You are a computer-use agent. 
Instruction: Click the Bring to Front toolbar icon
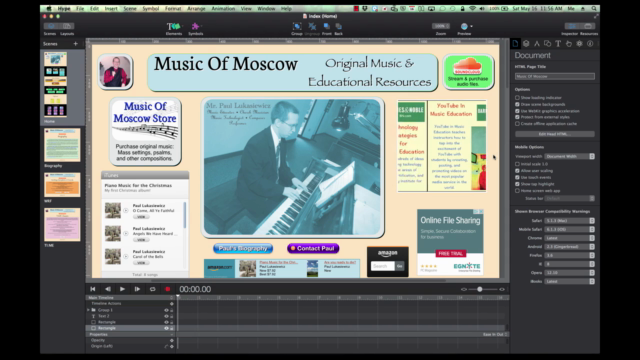(327, 27)
